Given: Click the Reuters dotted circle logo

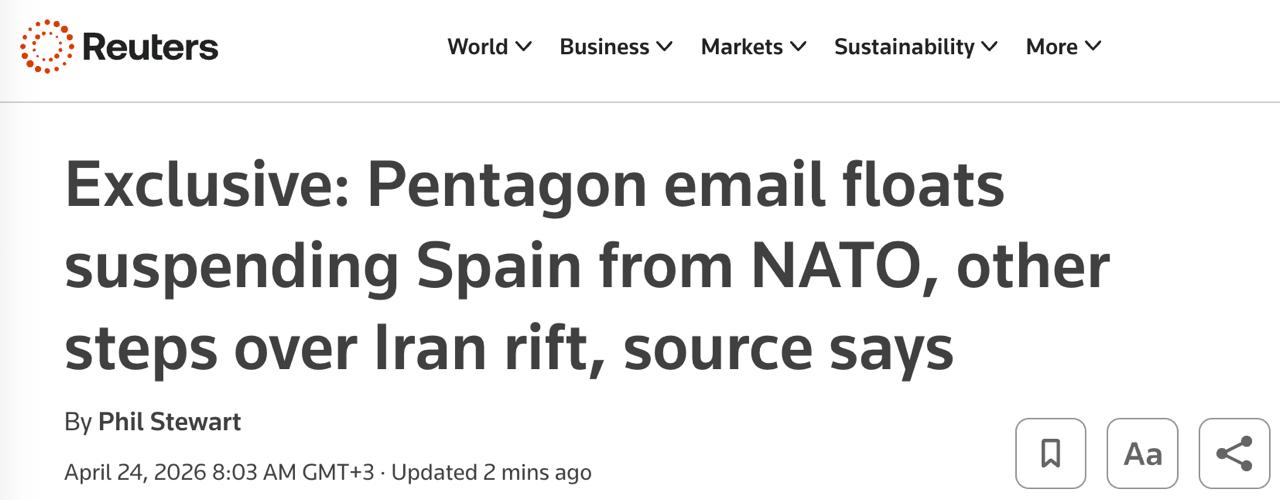Looking at the screenshot, I should pos(47,46).
